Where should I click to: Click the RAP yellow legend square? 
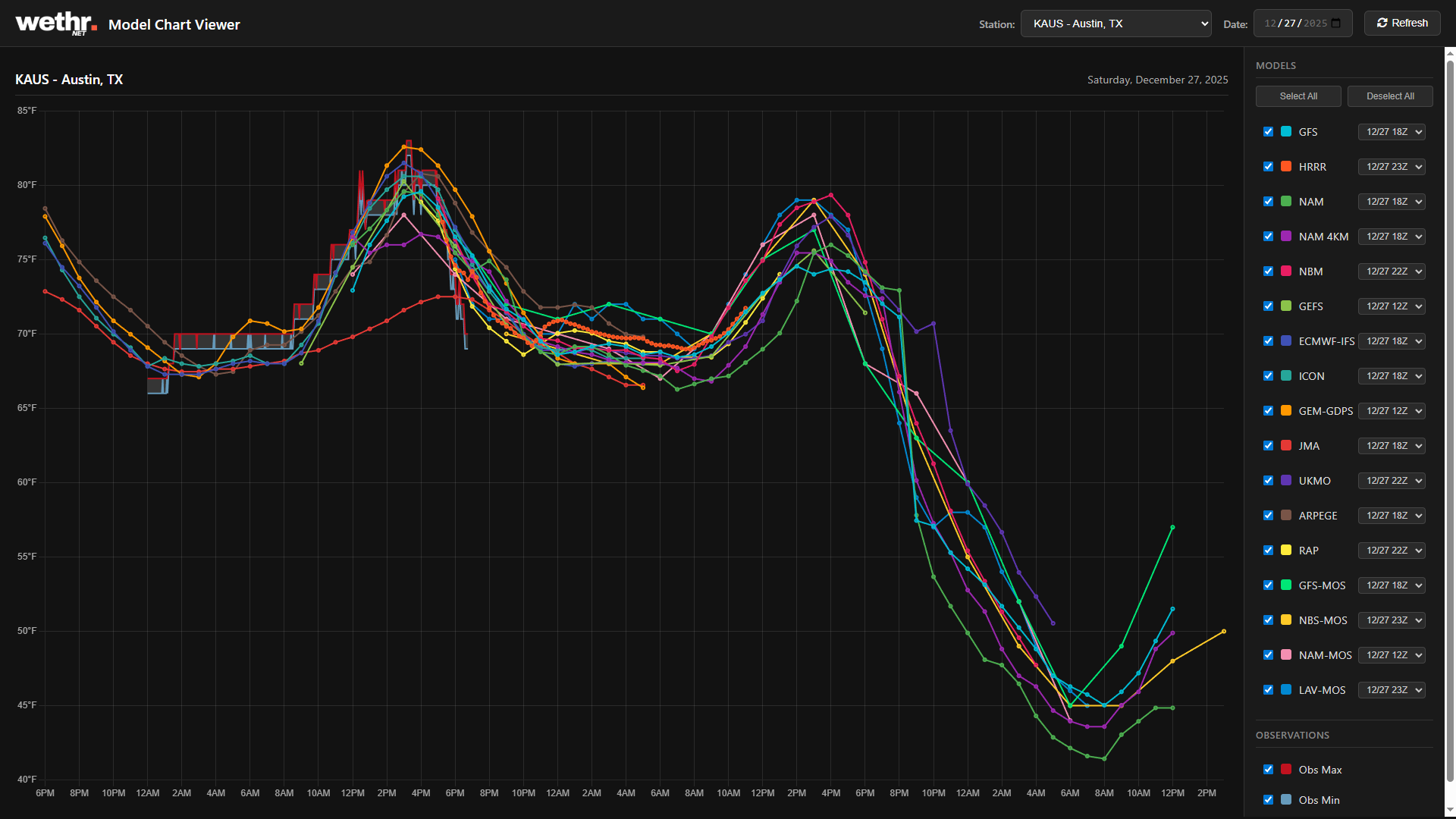point(1286,551)
